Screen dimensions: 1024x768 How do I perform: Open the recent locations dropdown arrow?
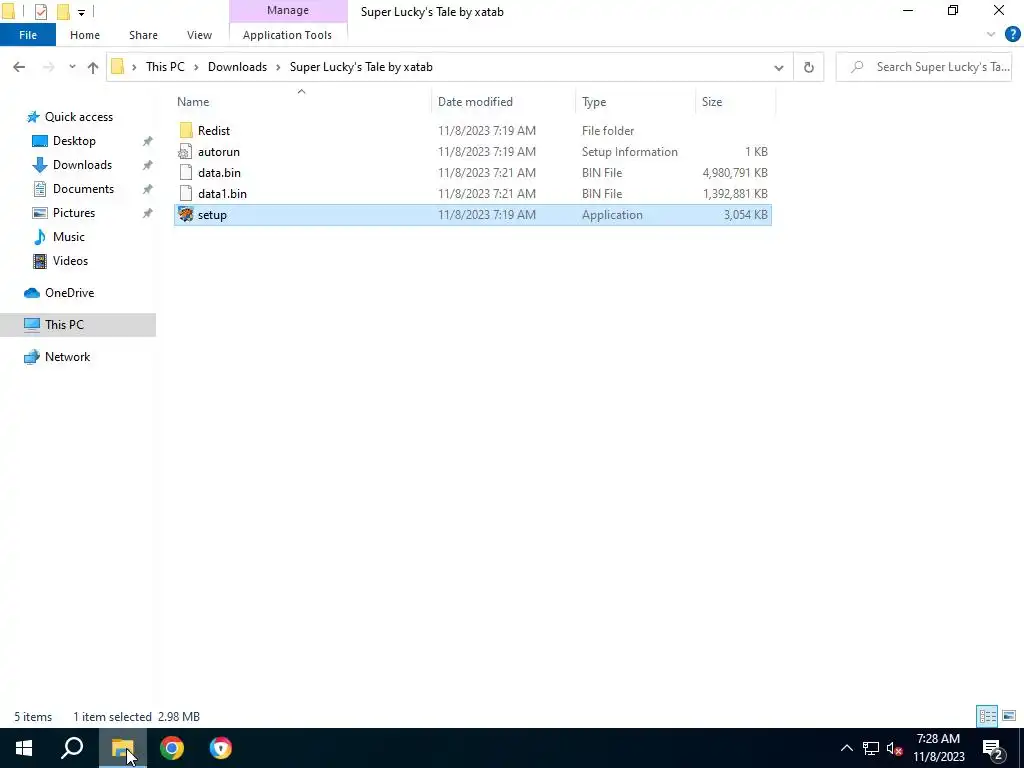(x=72, y=67)
